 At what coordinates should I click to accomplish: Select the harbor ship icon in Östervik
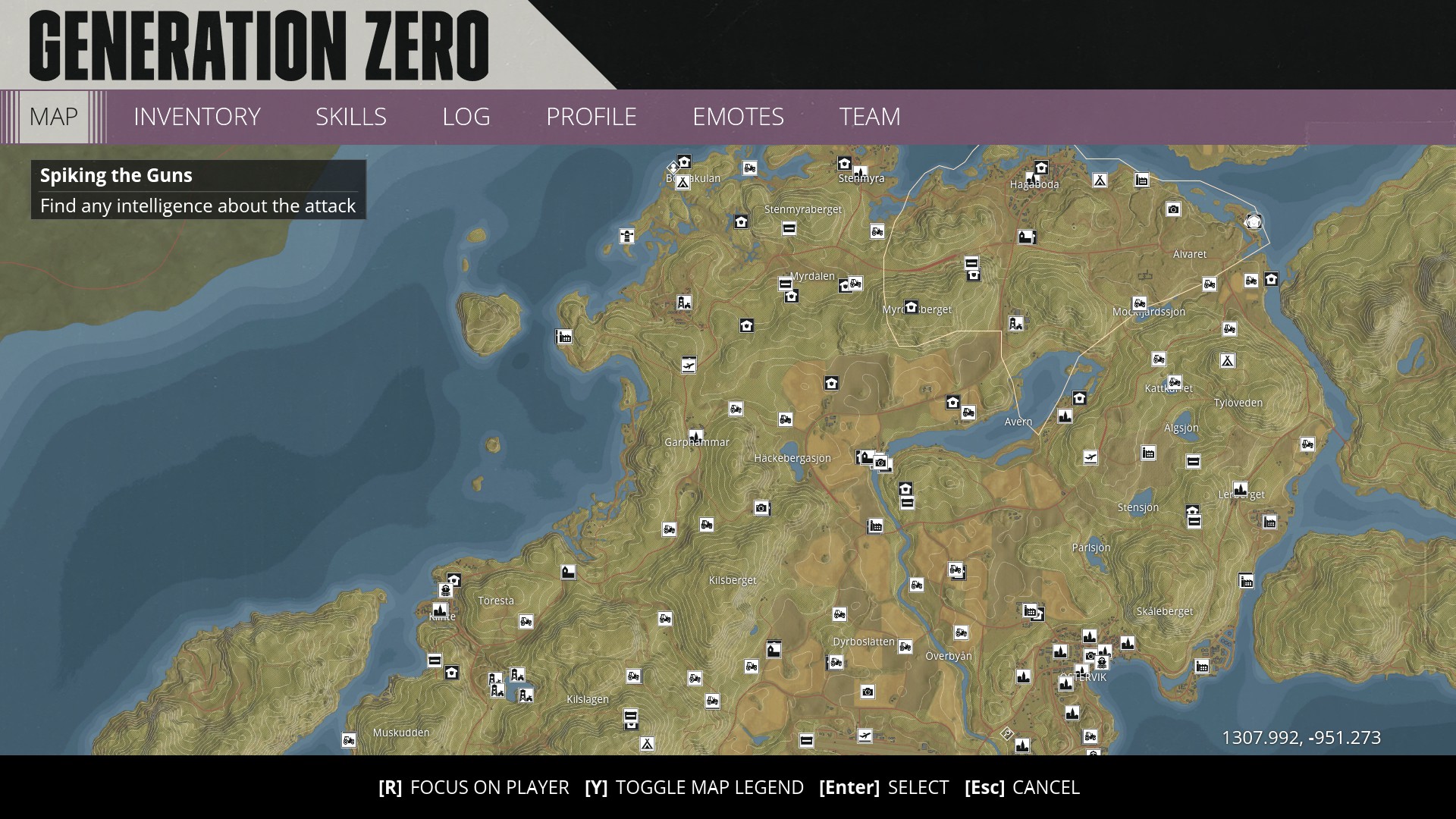coord(1102,662)
